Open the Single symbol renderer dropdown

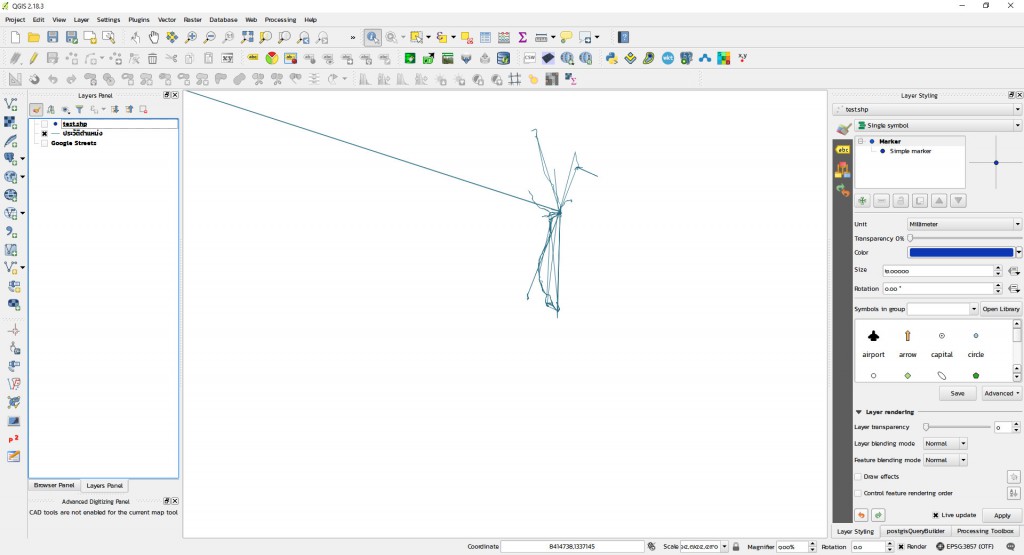click(x=937, y=125)
